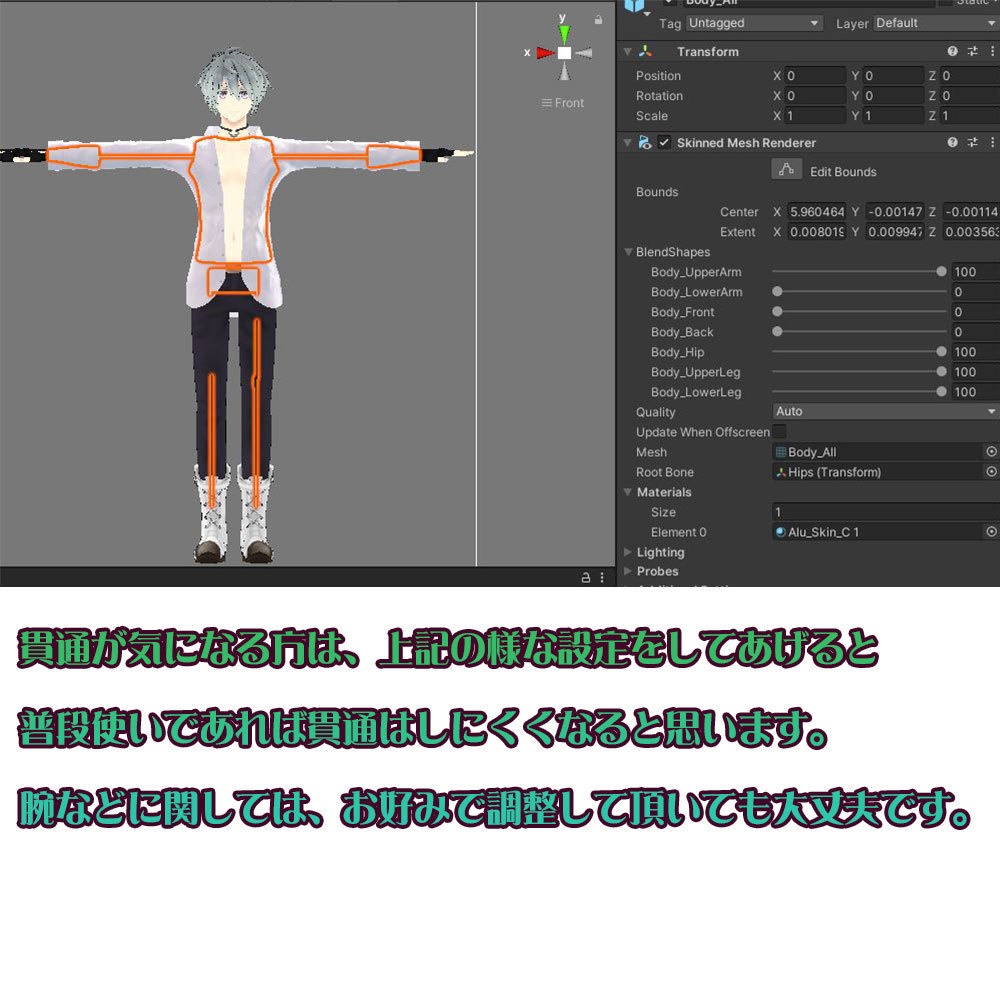Click the Body_Hip label
Screen dimensions: 1000x1000
click(x=677, y=352)
